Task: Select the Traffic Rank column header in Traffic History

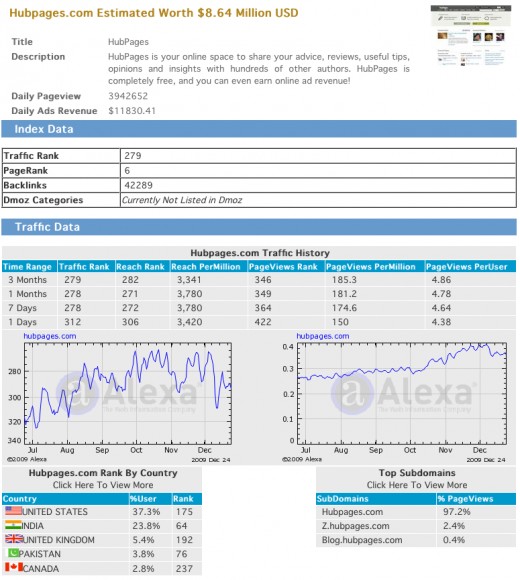Action: pyautogui.click(x=86, y=267)
